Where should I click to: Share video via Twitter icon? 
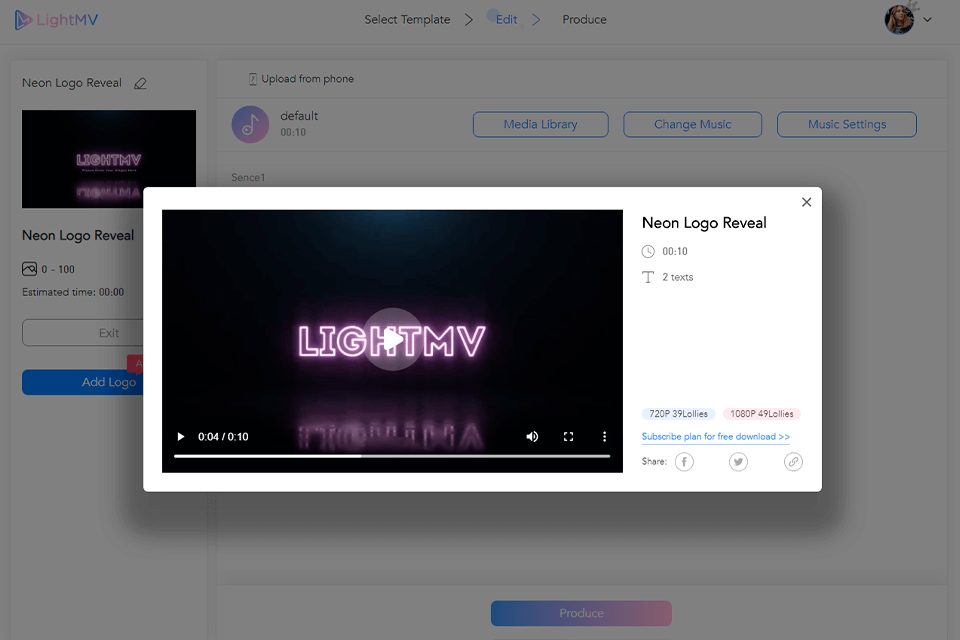738,462
